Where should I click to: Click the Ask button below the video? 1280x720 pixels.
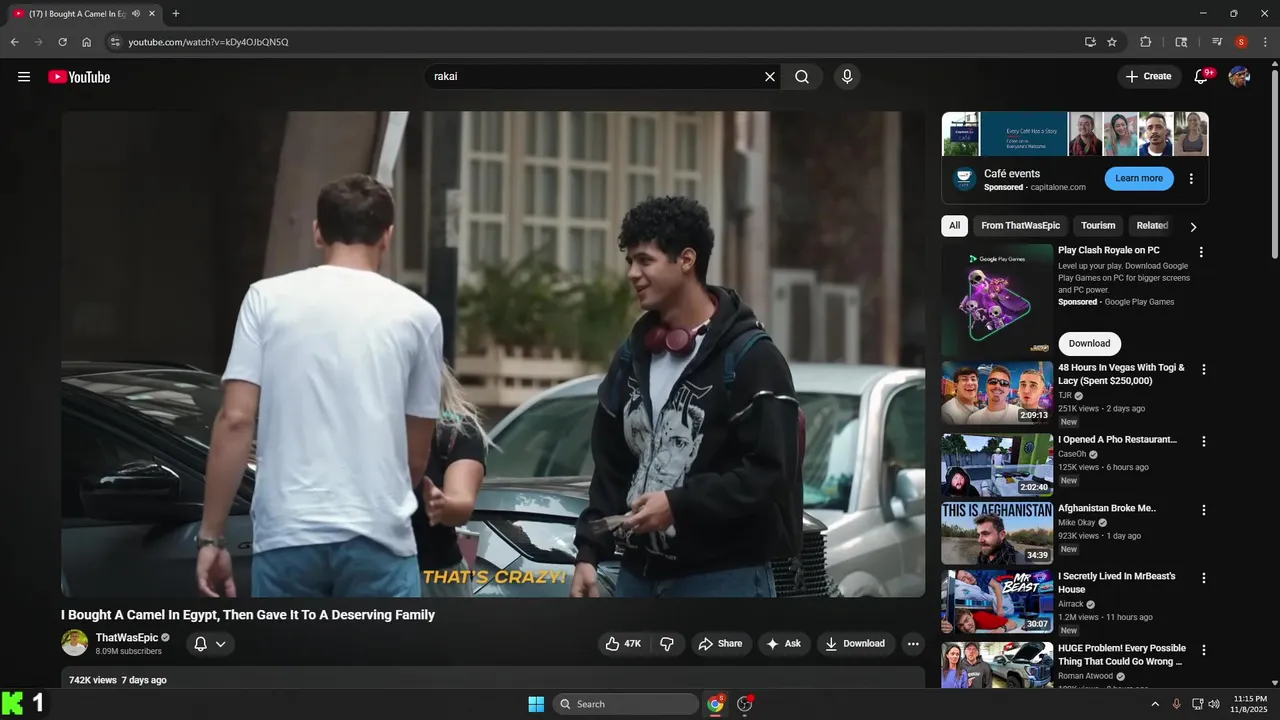tap(784, 644)
